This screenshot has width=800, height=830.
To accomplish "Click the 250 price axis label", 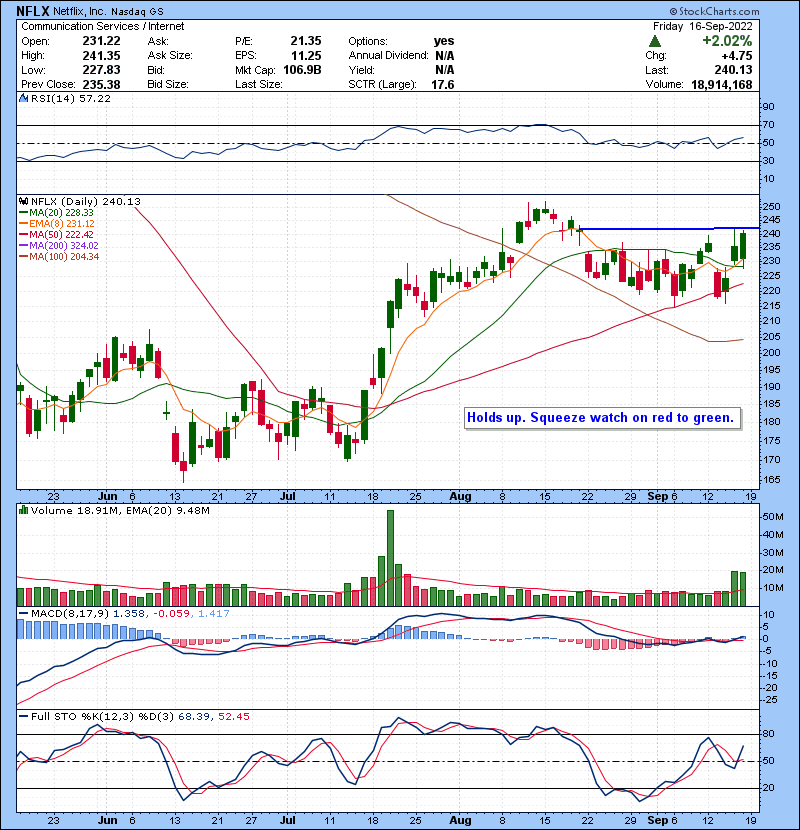I will point(771,206).
